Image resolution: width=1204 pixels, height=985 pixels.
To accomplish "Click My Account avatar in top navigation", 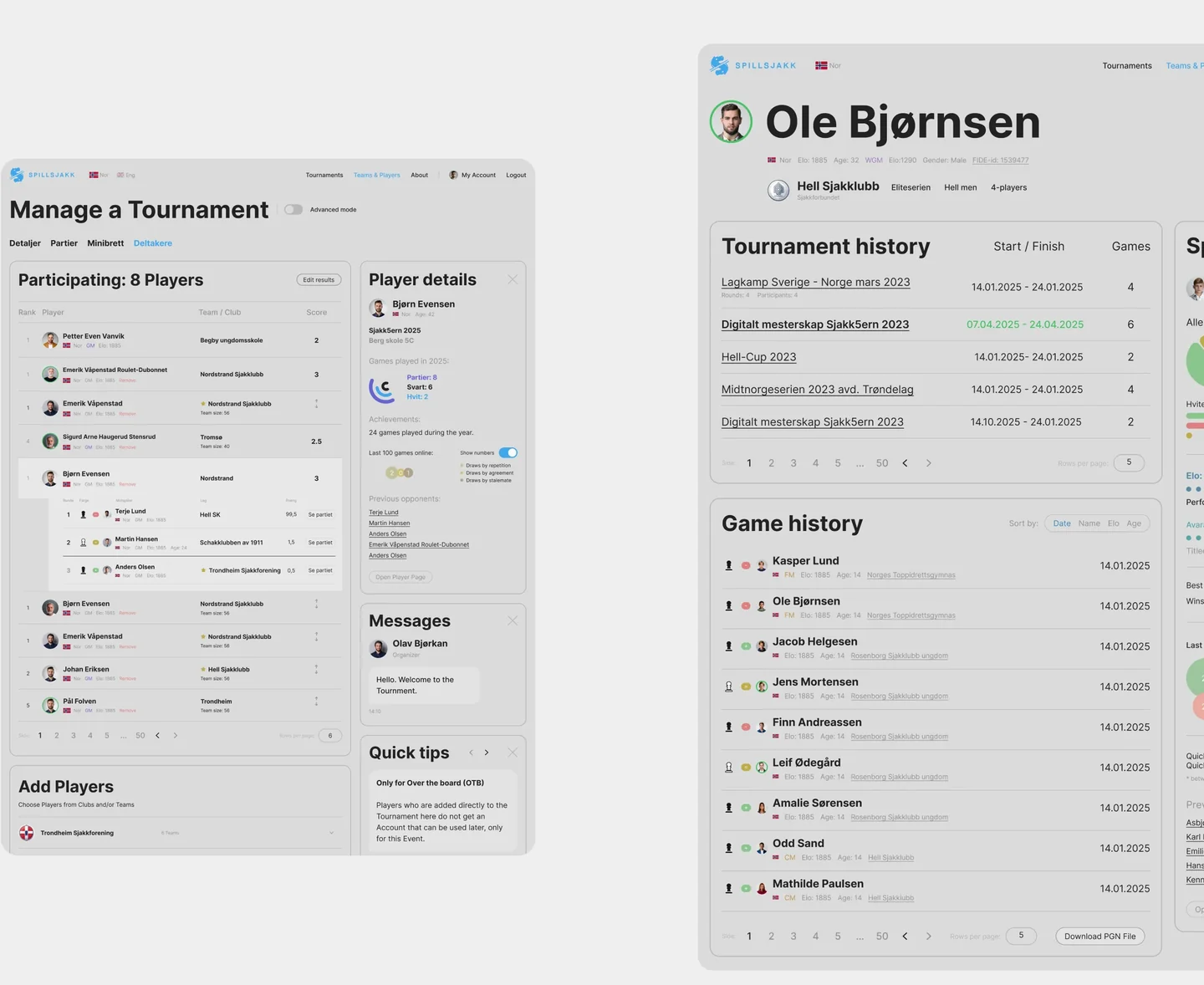I will point(453,175).
